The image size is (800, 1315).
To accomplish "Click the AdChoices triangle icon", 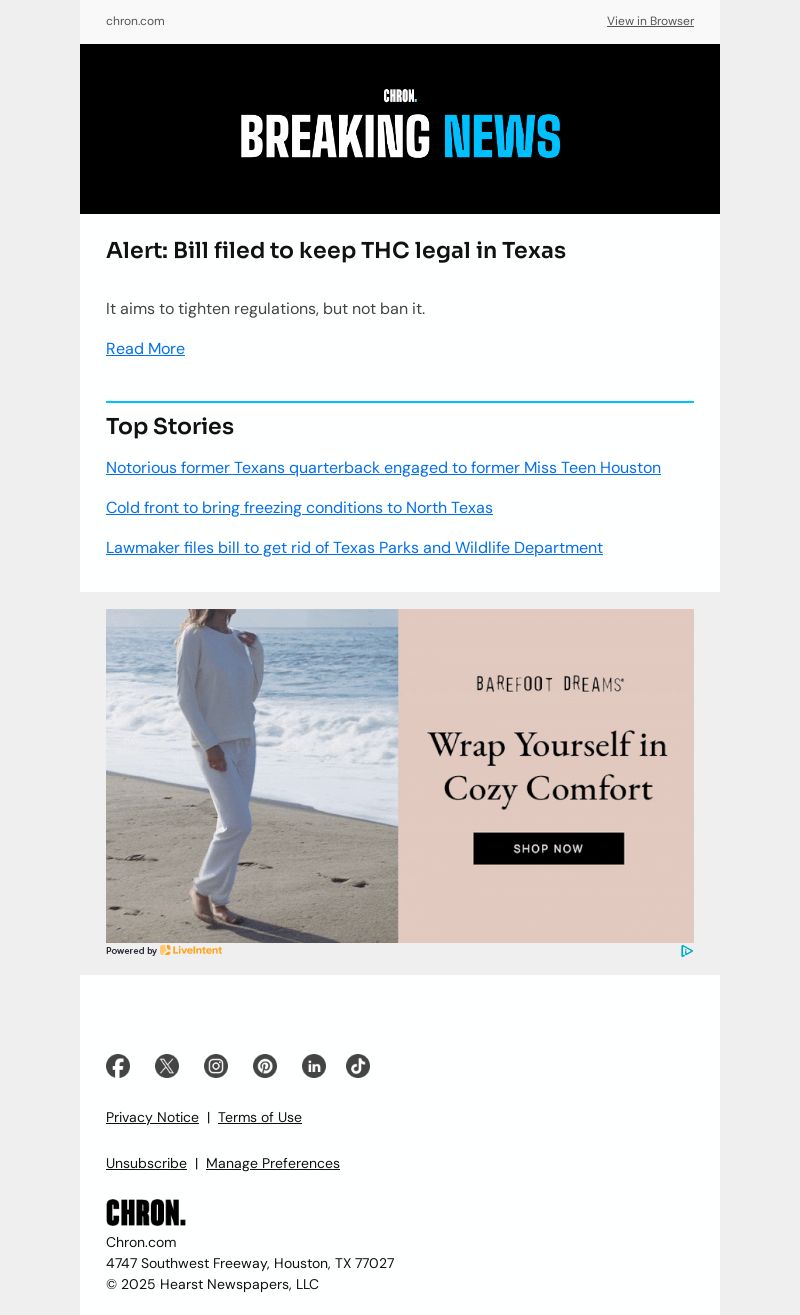I will [x=687, y=951].
